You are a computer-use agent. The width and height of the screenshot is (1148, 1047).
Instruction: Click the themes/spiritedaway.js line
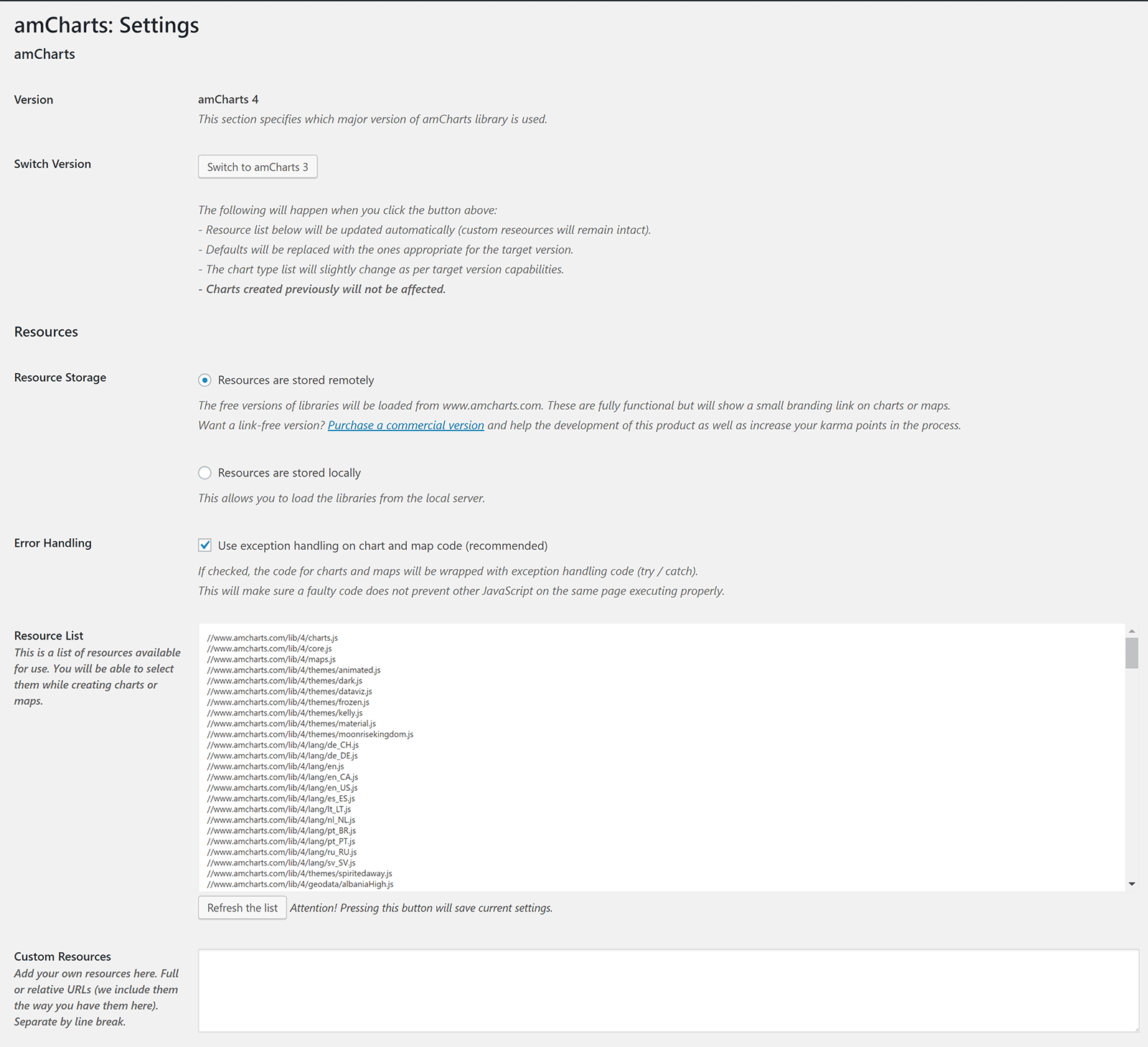(300, 874)
